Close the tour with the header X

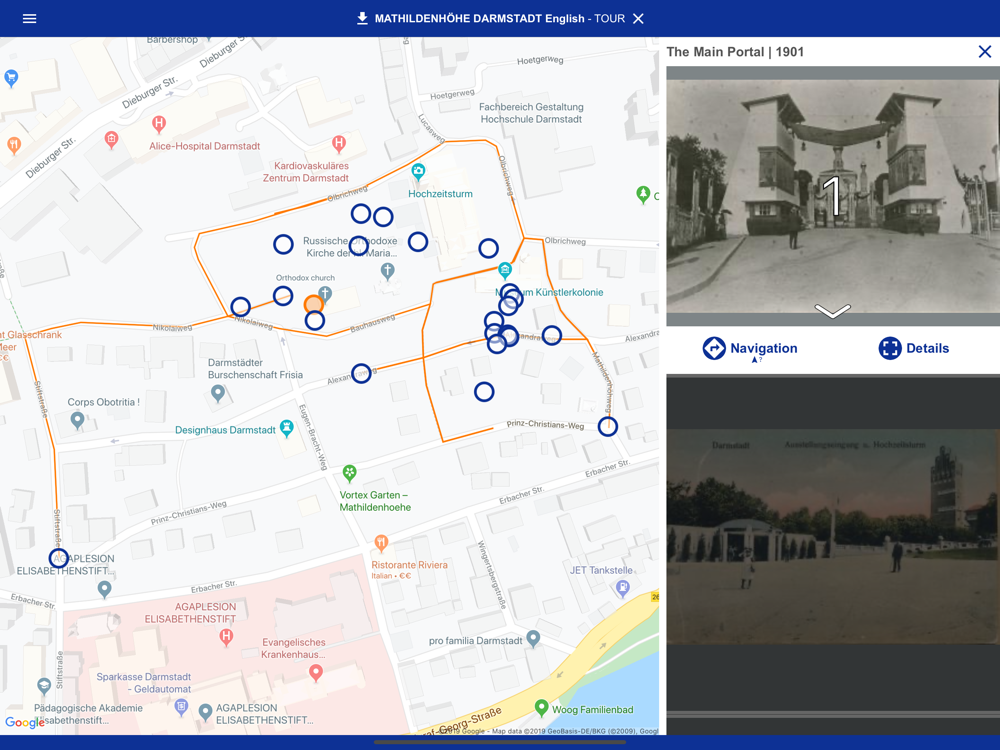(638, 18)
